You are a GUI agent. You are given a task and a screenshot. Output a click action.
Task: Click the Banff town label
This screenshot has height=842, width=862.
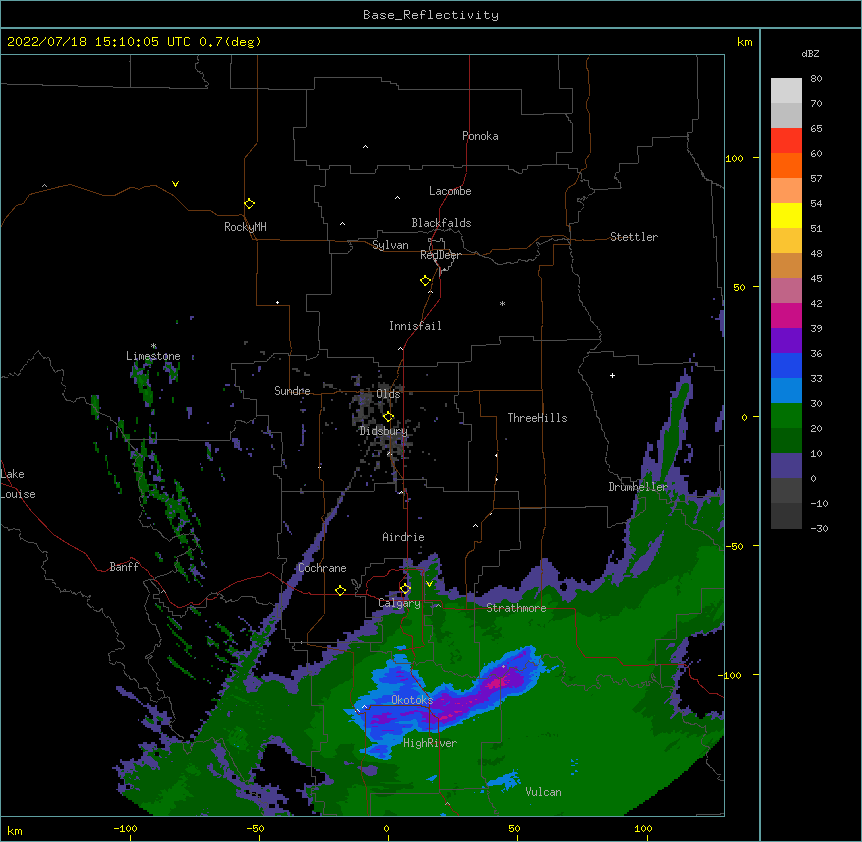(x=124, y=567)
